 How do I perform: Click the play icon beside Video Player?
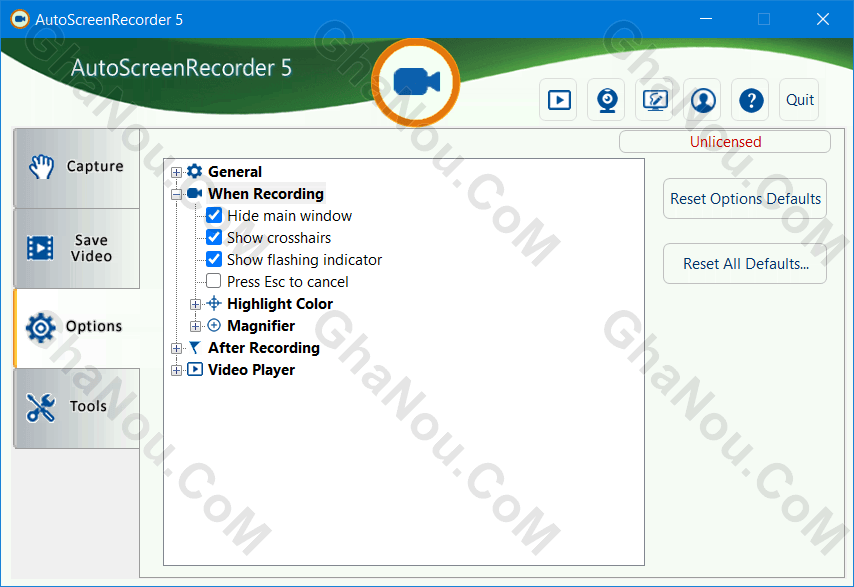pos(194,369)
